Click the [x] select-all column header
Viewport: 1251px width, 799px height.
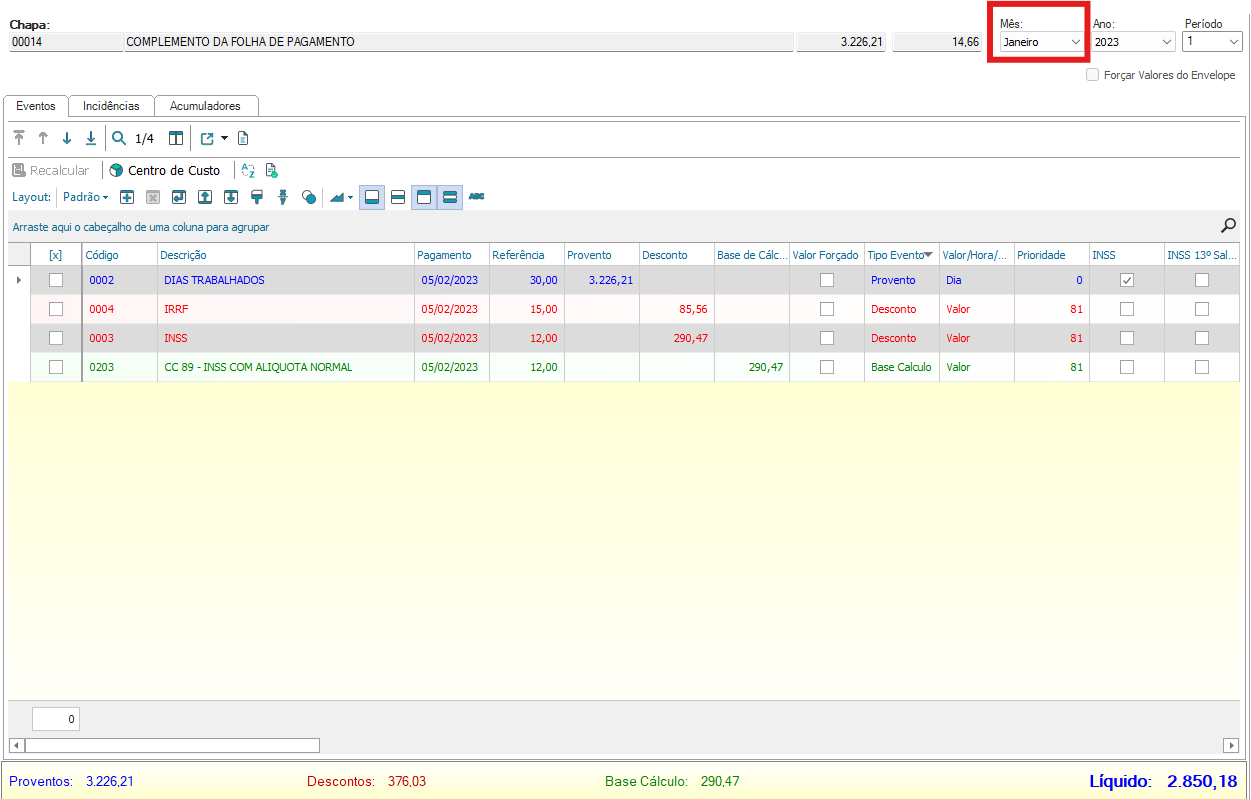click(56, 255)
